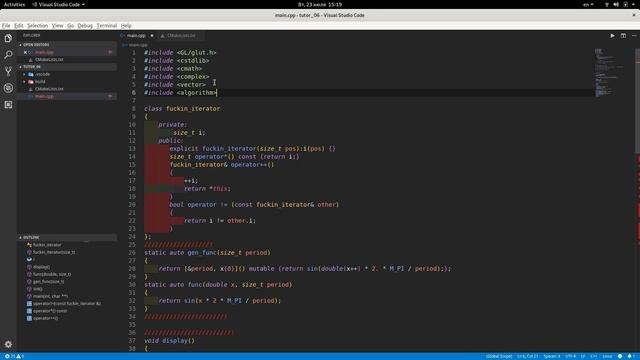
Task: Jump to main(int, char **) in Outline
Action: click(x=51, y=296)
